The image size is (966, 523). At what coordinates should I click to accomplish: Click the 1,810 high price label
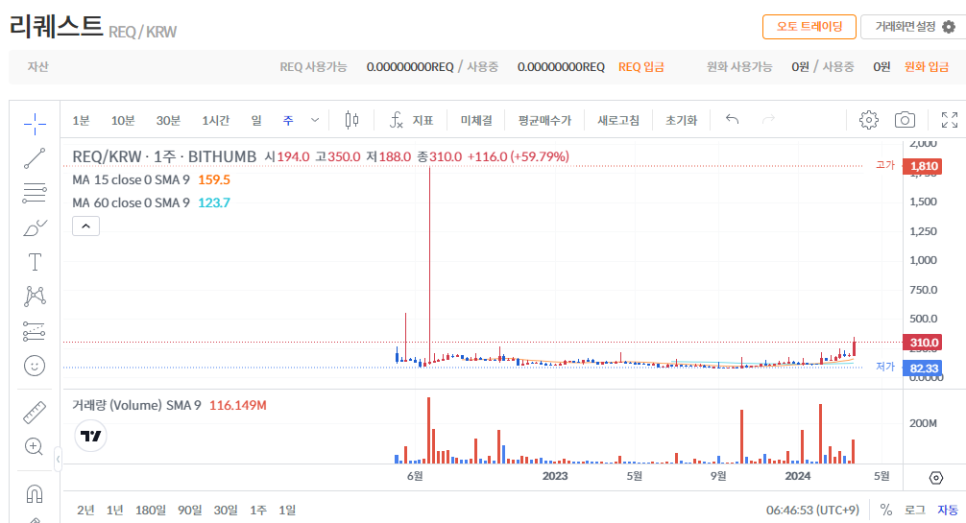pyautogui.click(x=922, y=166)
